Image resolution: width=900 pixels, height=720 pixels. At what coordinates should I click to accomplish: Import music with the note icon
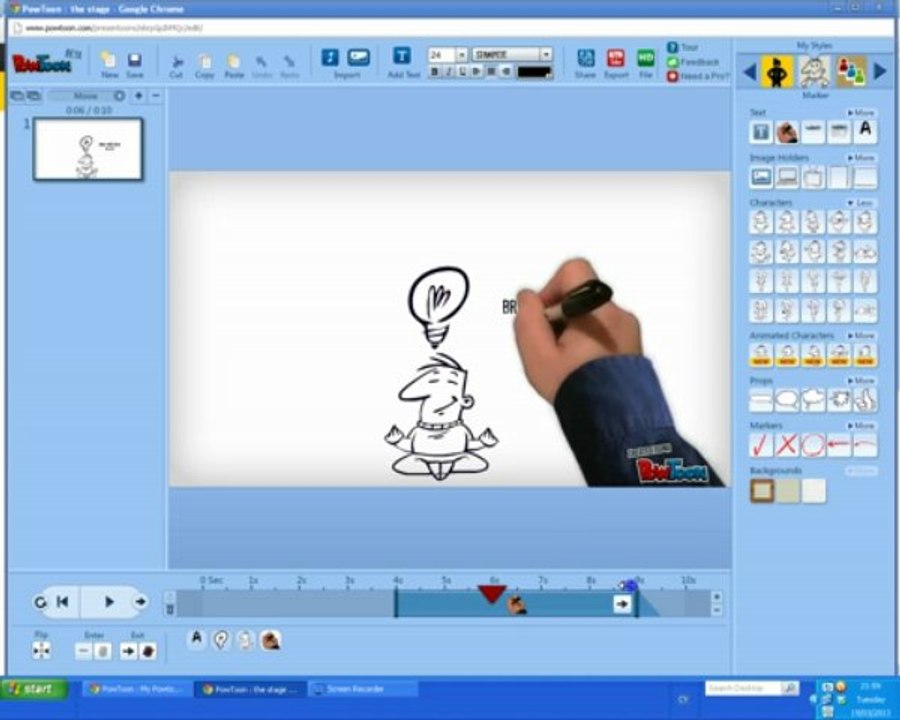[x=330, y=57]
